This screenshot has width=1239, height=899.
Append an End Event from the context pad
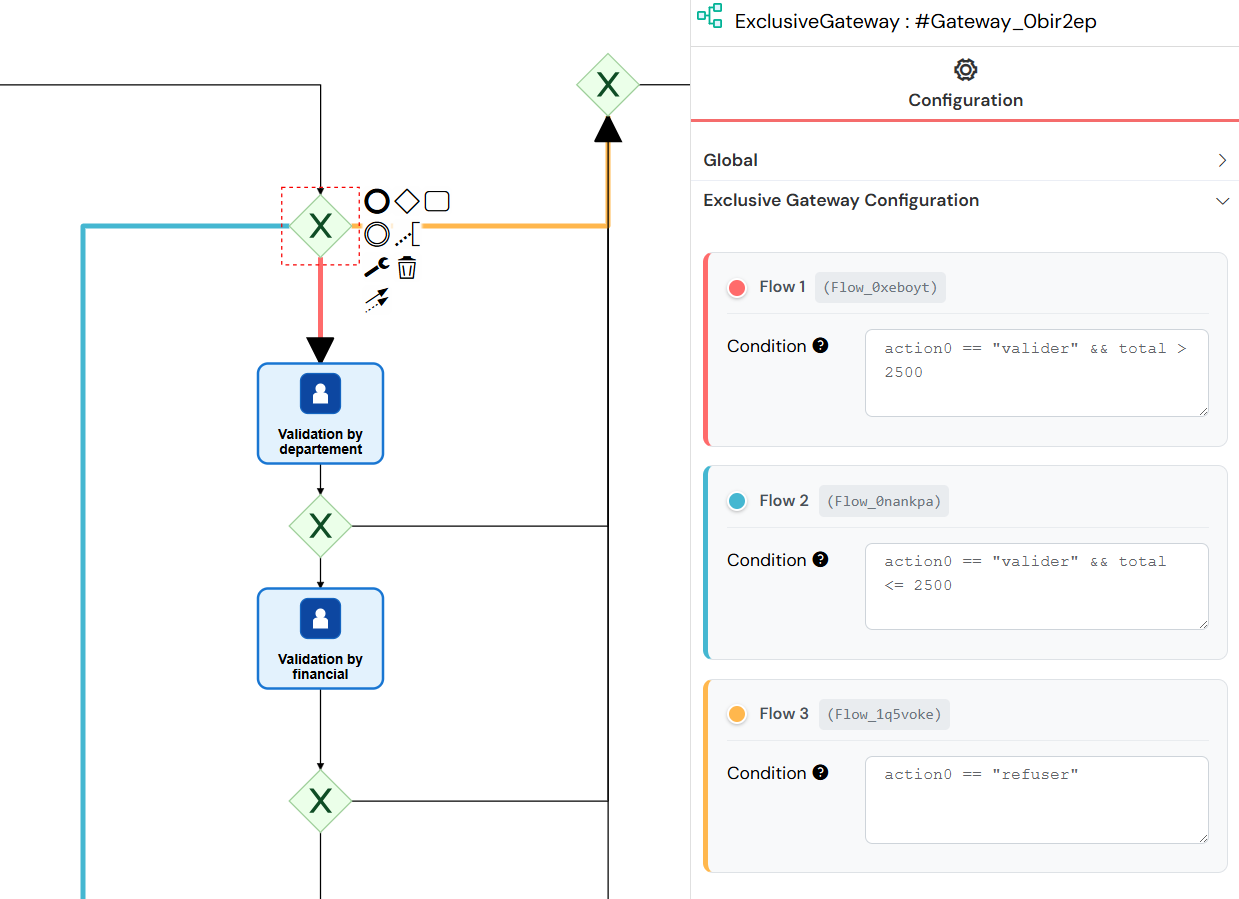tap(377, 200)
